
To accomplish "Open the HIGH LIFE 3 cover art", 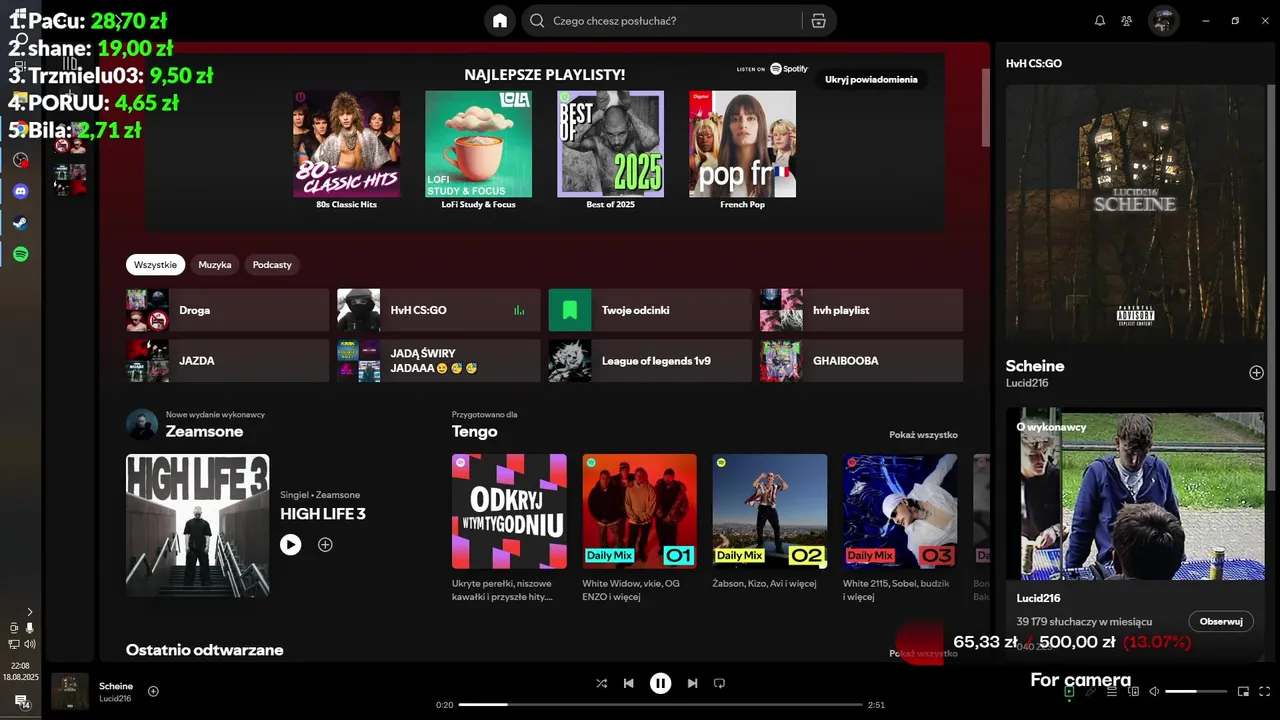I will coord(197,526).
